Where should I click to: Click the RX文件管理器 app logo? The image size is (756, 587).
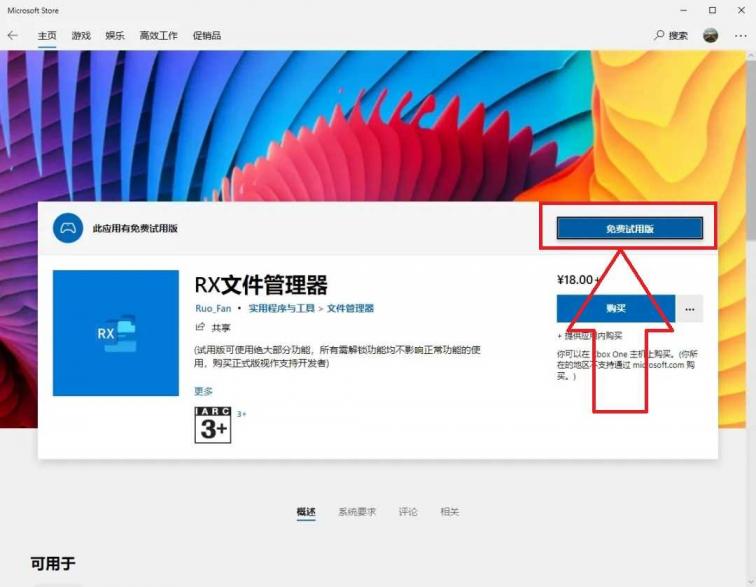click(116, 333)
